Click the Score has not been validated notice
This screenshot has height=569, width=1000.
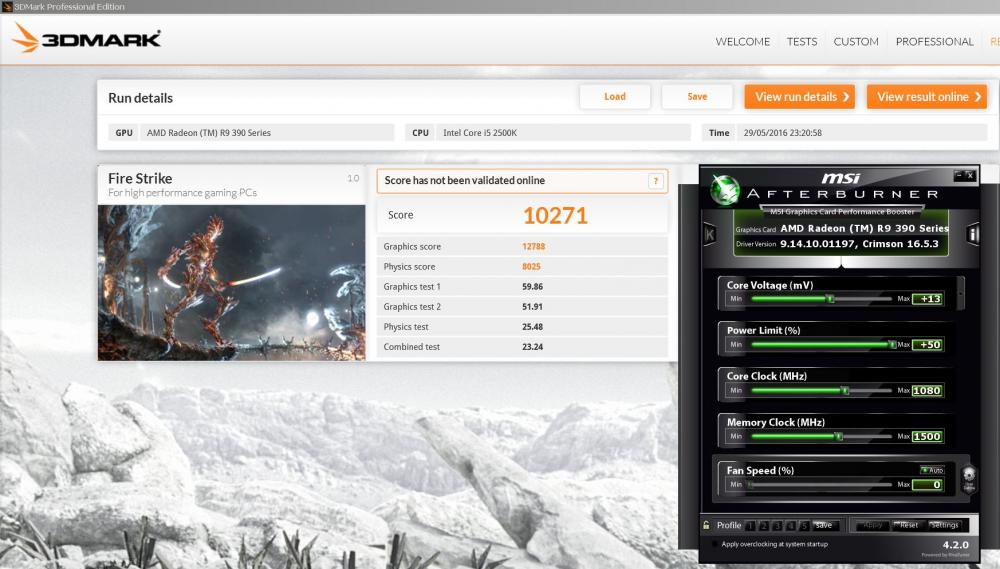pos(522,181)
